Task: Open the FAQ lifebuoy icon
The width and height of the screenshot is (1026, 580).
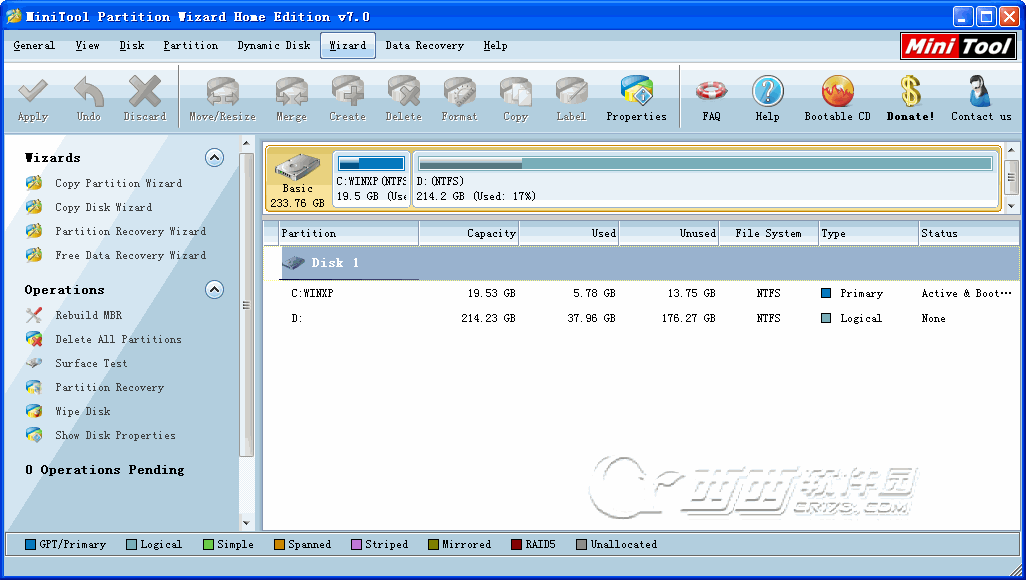Action: point(711,93)
